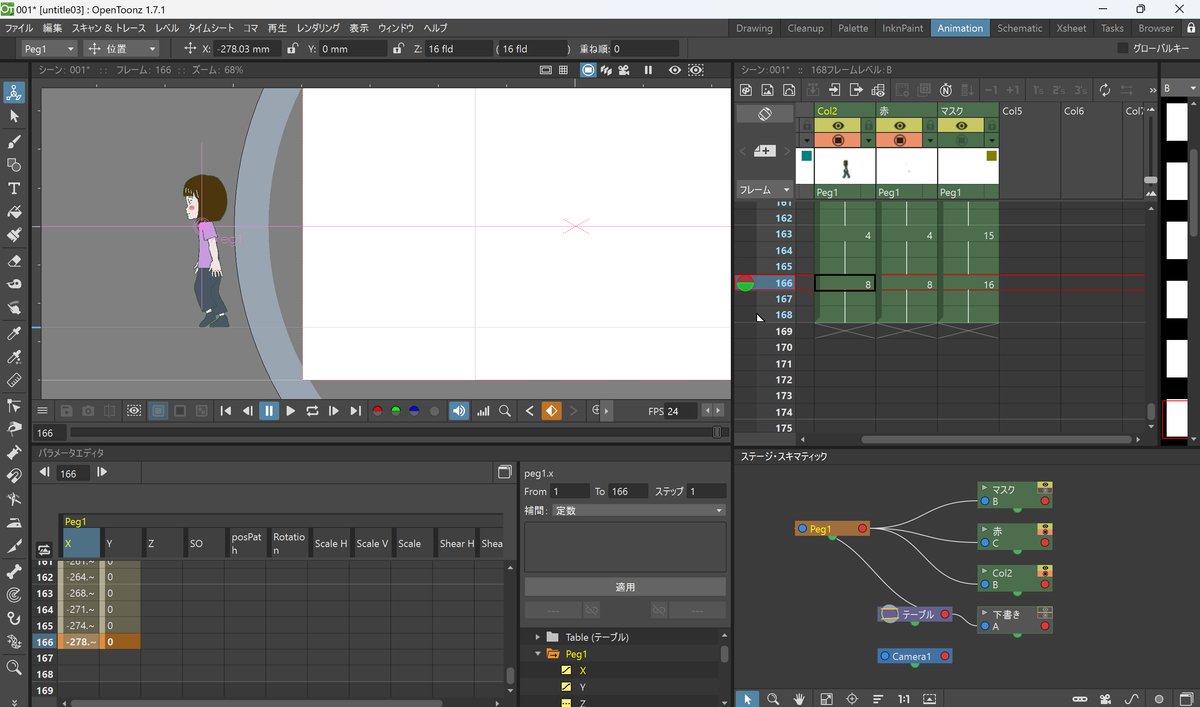Select the hand pan tool in schematic toolbar
Viewport: 1200px width, 707px height.
pos(800,698)
